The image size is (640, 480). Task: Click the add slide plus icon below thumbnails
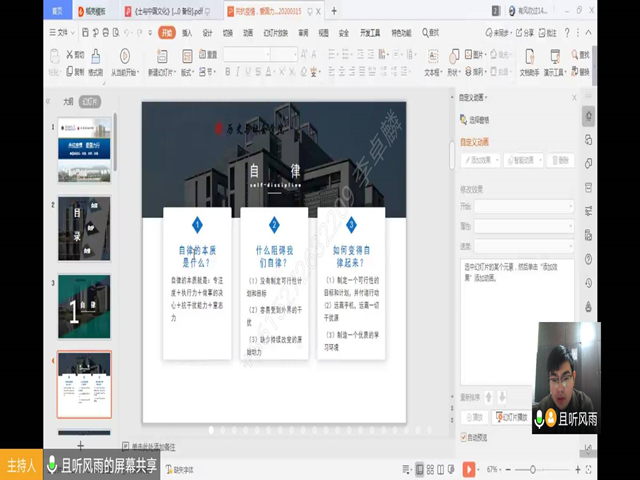coord(81,444)
